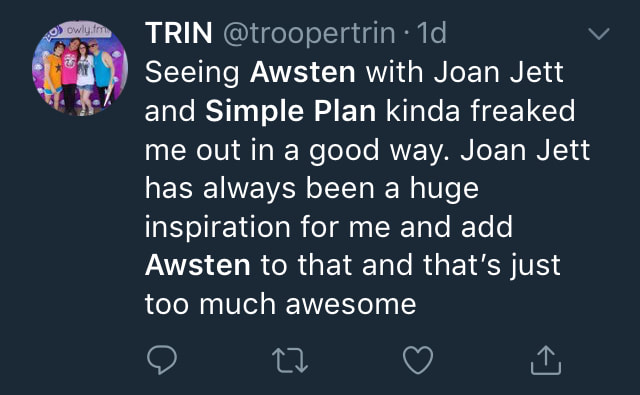Click 'Joan Jett' after 'good way.'
The width and height of the screenshot is (640, 395).
(525, 150)
